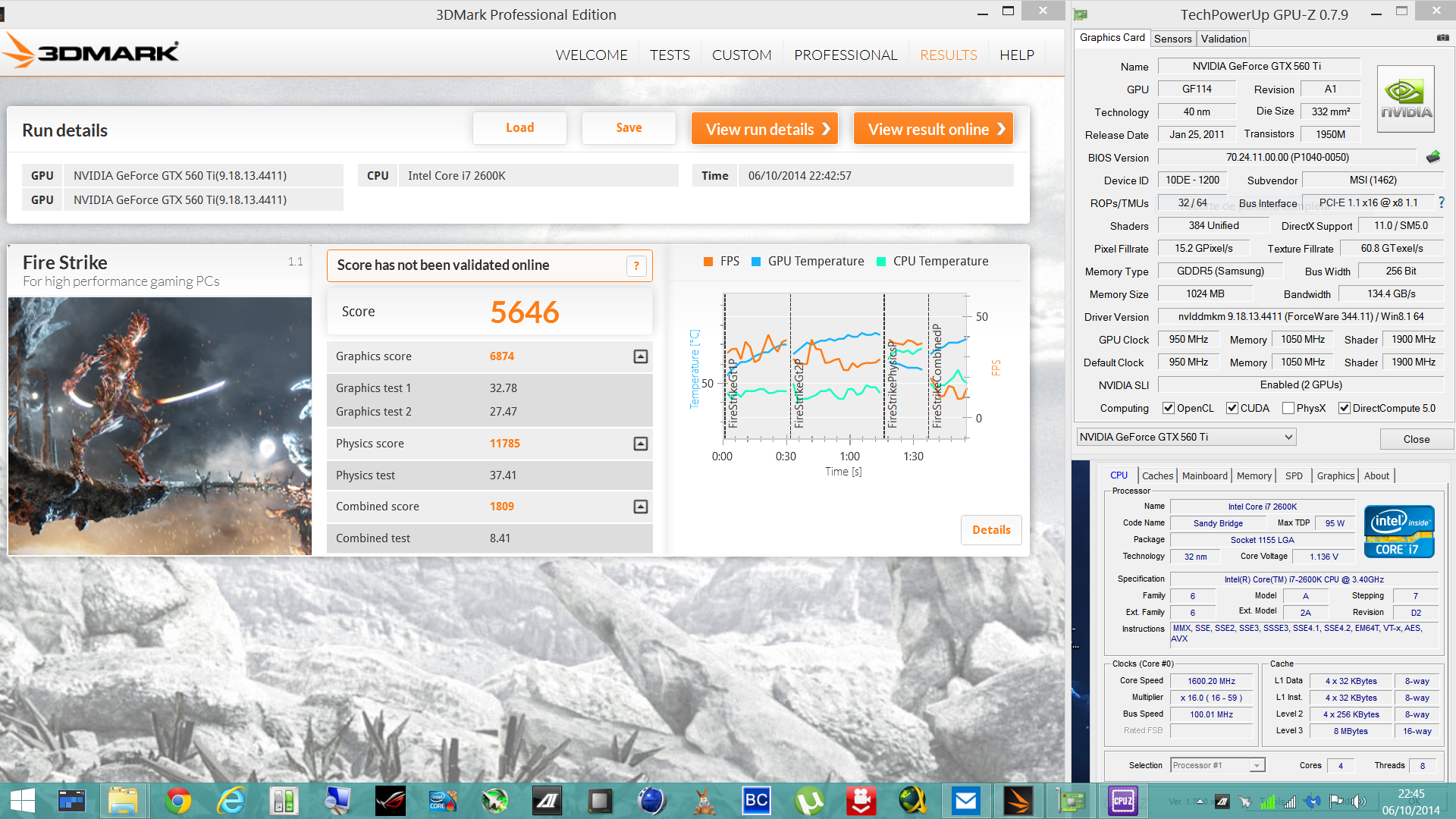Viewport: 1456px width, 819px height.
Task: Open the Details button below the chart
Action: 991,530
